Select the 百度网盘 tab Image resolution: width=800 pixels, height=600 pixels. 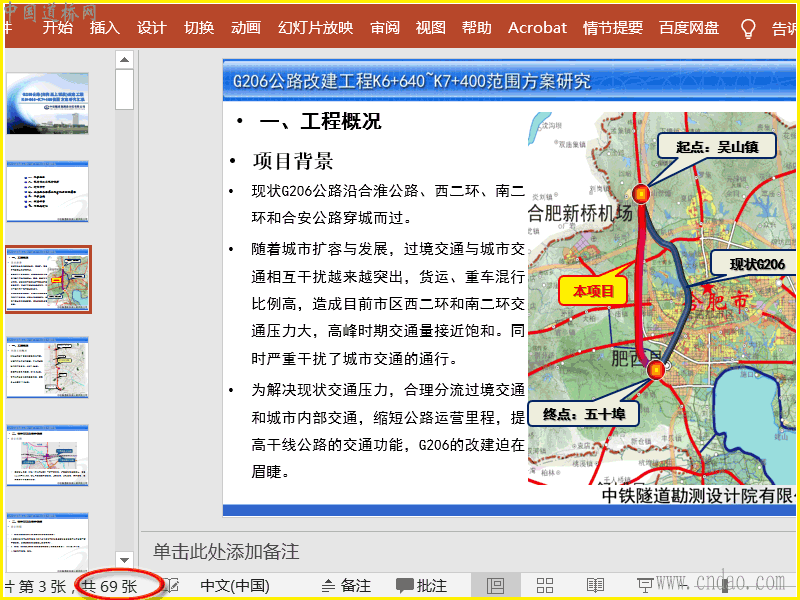pyautogui.click(x=693, y=28)
